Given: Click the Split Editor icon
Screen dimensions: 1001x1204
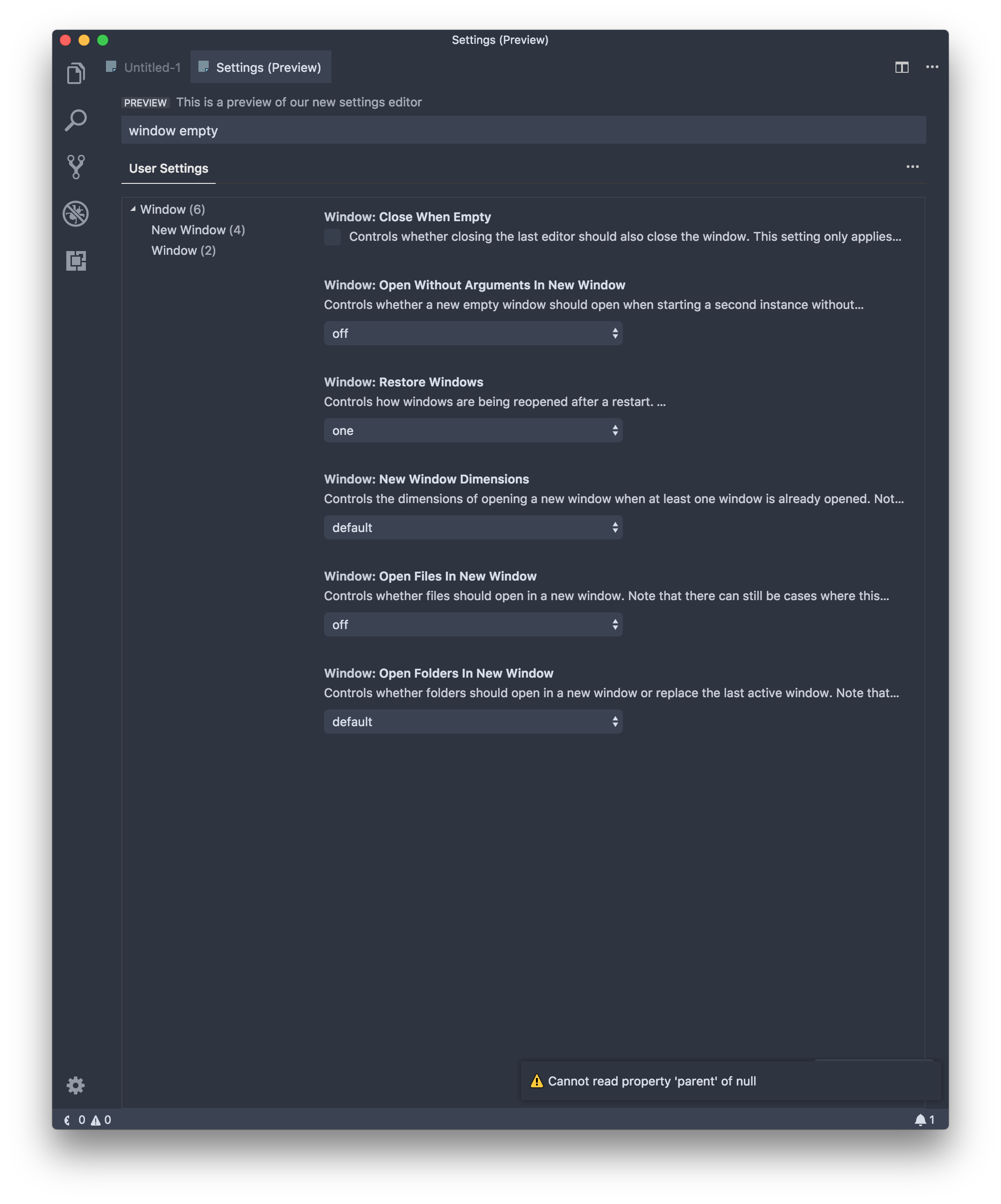Looking at the screenshot, I should (x=902, y=67).
